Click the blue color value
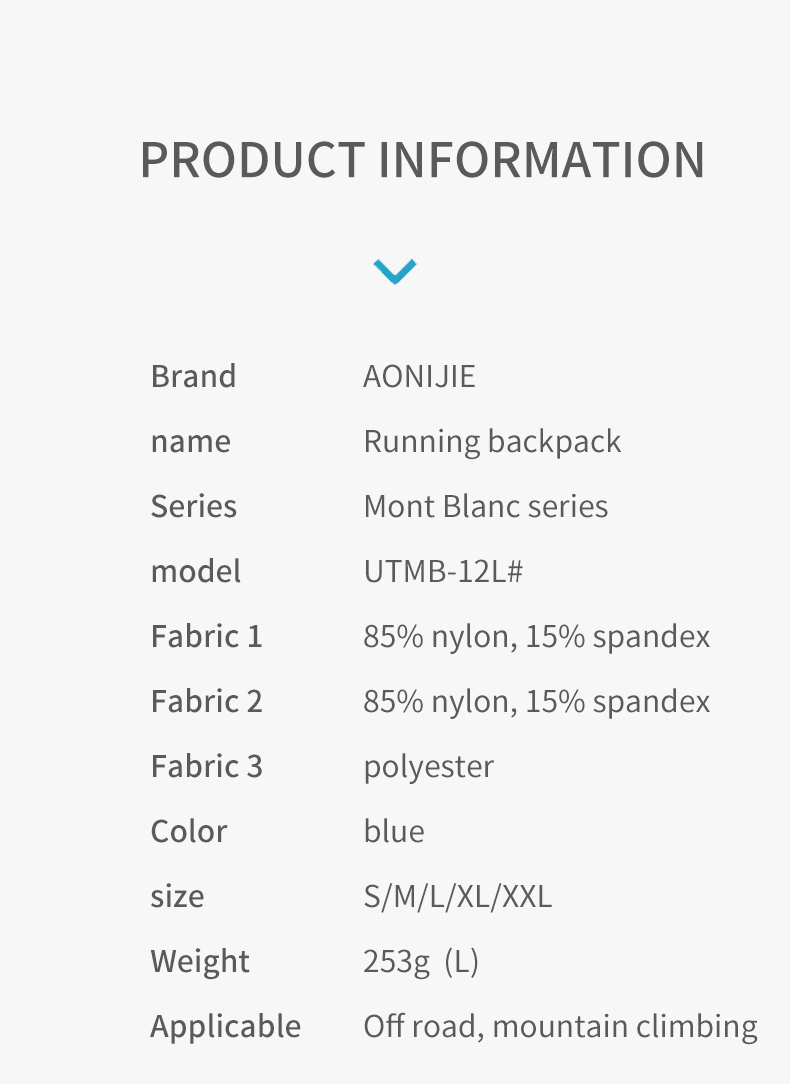Screen dimensions: 790x1084 point(394,832)
